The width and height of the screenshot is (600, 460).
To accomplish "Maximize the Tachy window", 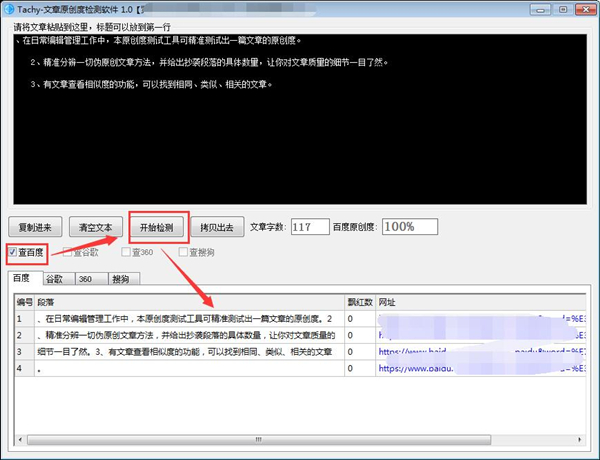I will pos(564,9).
